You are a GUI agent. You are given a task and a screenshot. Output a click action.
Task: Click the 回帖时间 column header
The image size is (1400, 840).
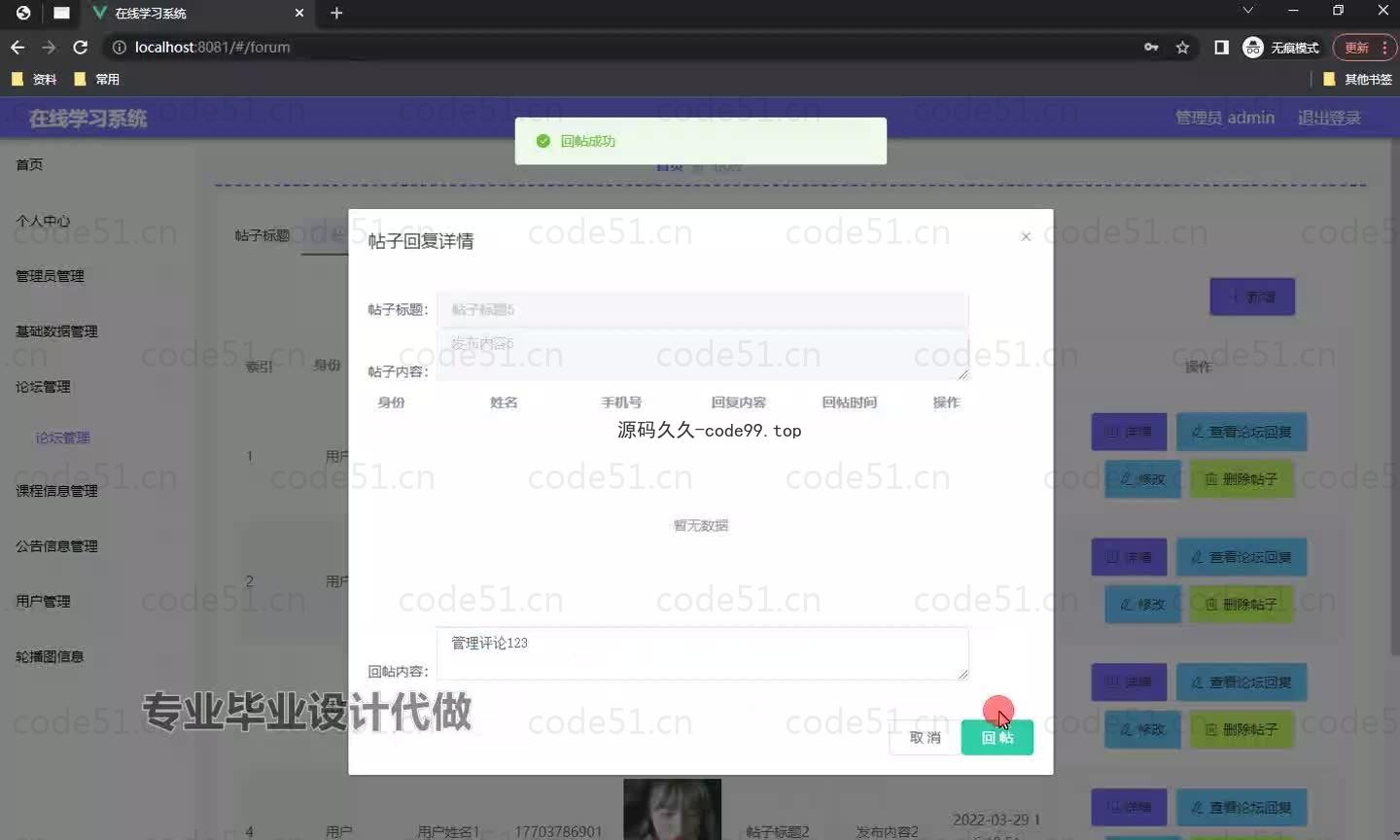click(849, 402)
